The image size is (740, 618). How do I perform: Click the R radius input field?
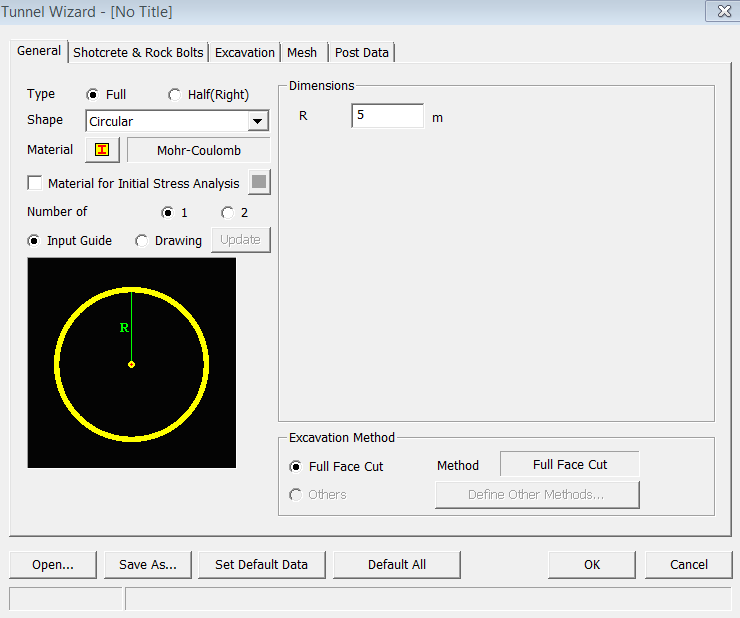click(387, 116)
